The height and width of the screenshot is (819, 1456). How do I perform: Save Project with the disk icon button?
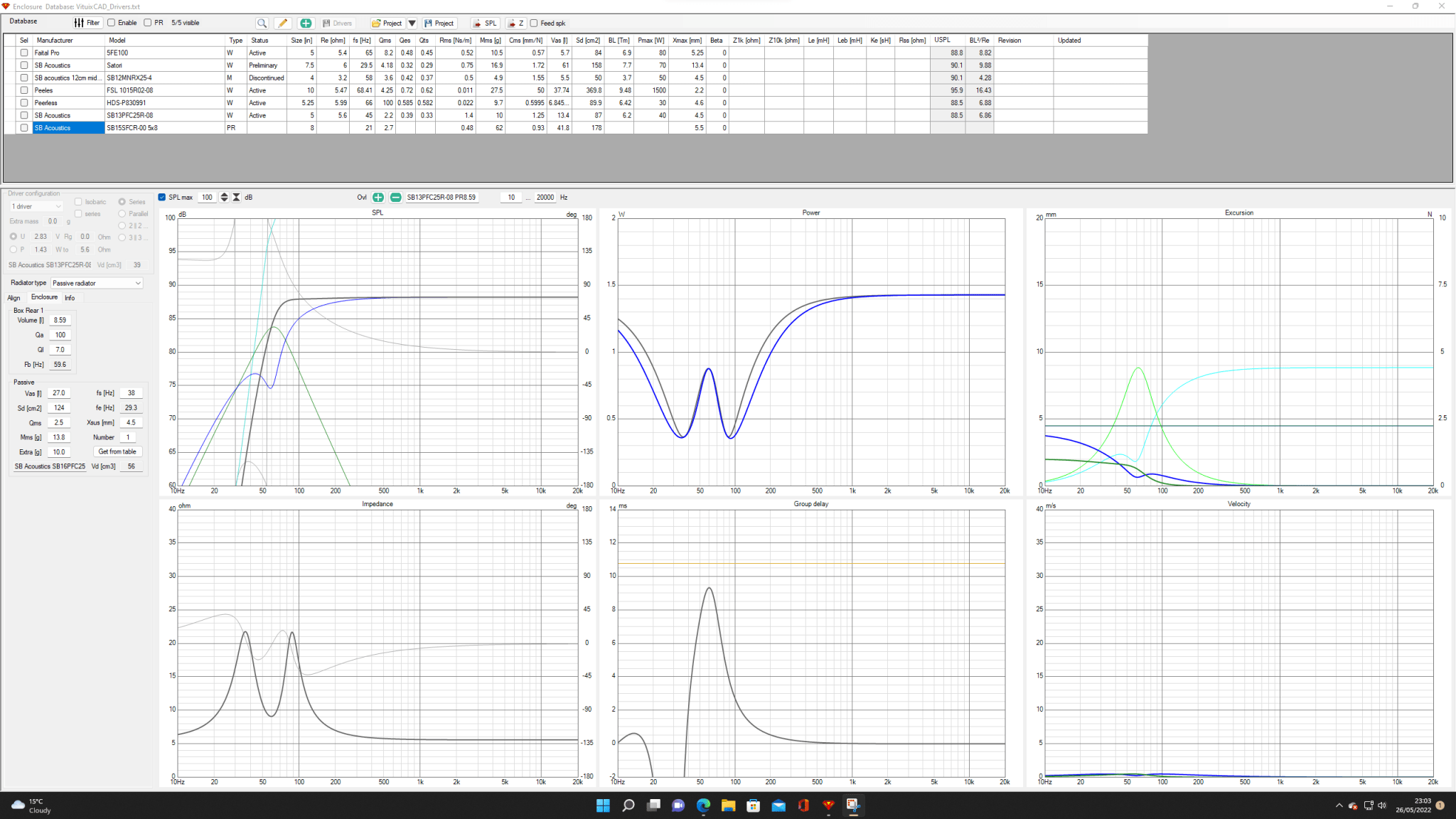pyautogui.click(x=439, y=23)
